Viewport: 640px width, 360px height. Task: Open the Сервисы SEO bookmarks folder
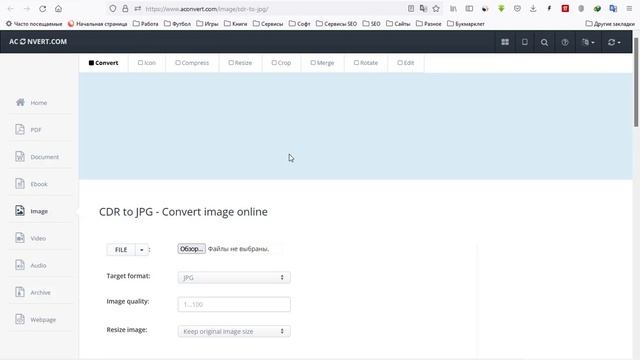pos(336,24)
